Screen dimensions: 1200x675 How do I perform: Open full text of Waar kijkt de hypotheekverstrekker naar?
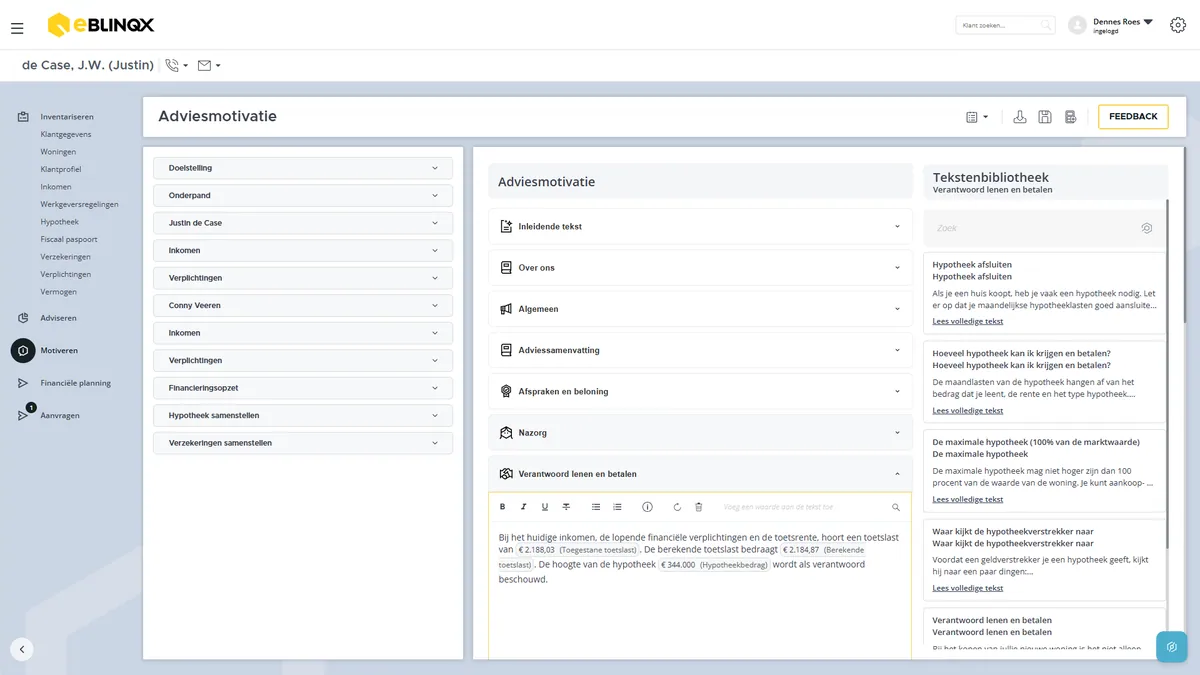968,588
